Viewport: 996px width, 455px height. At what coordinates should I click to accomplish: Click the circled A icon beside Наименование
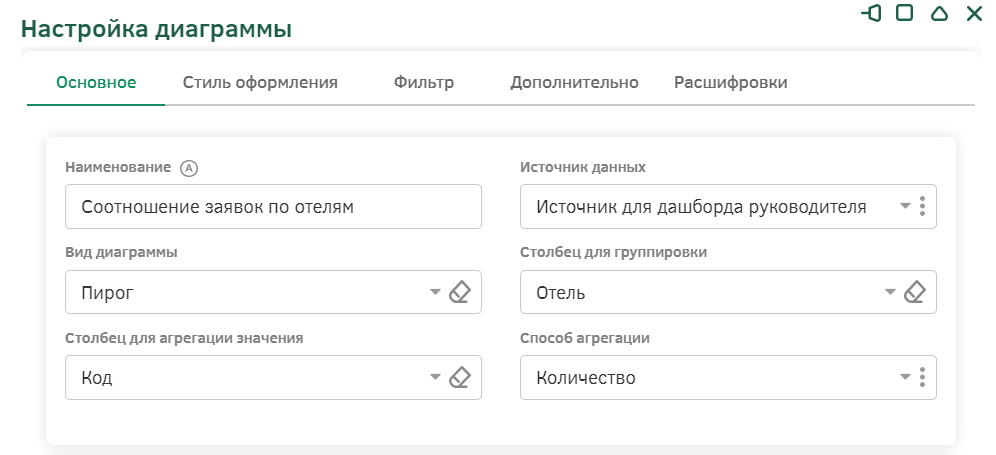pos(189,168)
